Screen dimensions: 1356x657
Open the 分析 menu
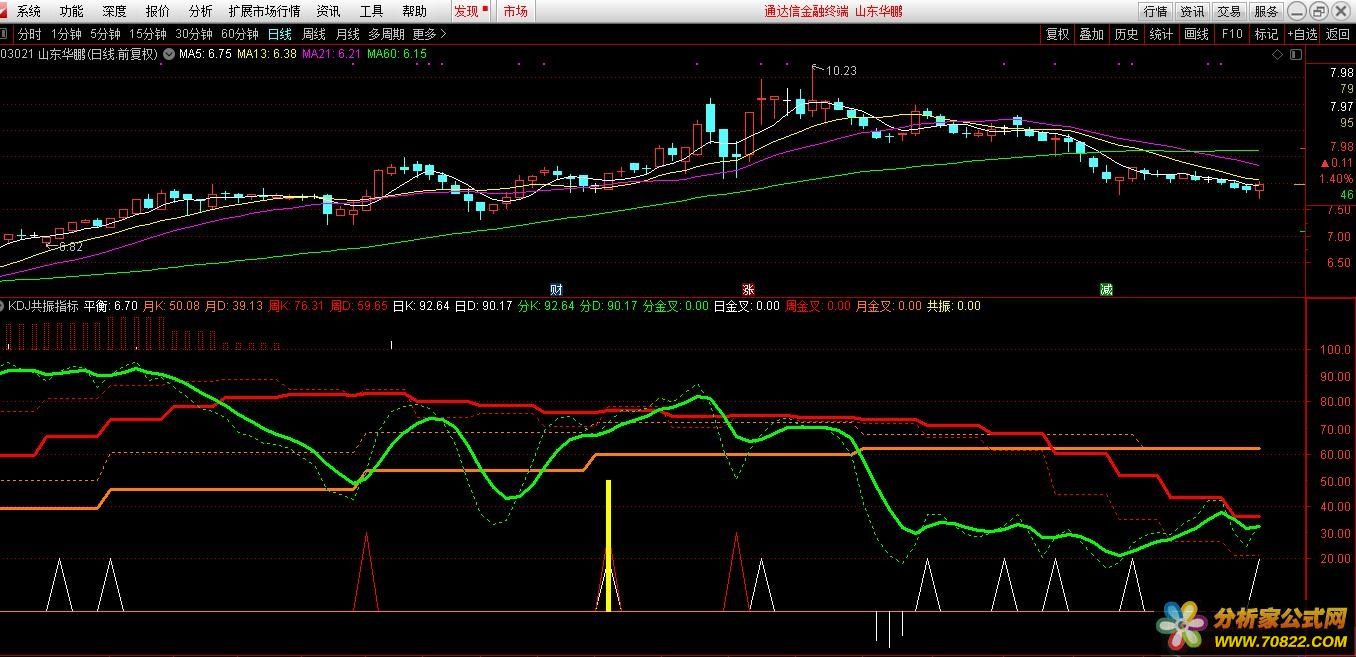(x=200, y=11)
